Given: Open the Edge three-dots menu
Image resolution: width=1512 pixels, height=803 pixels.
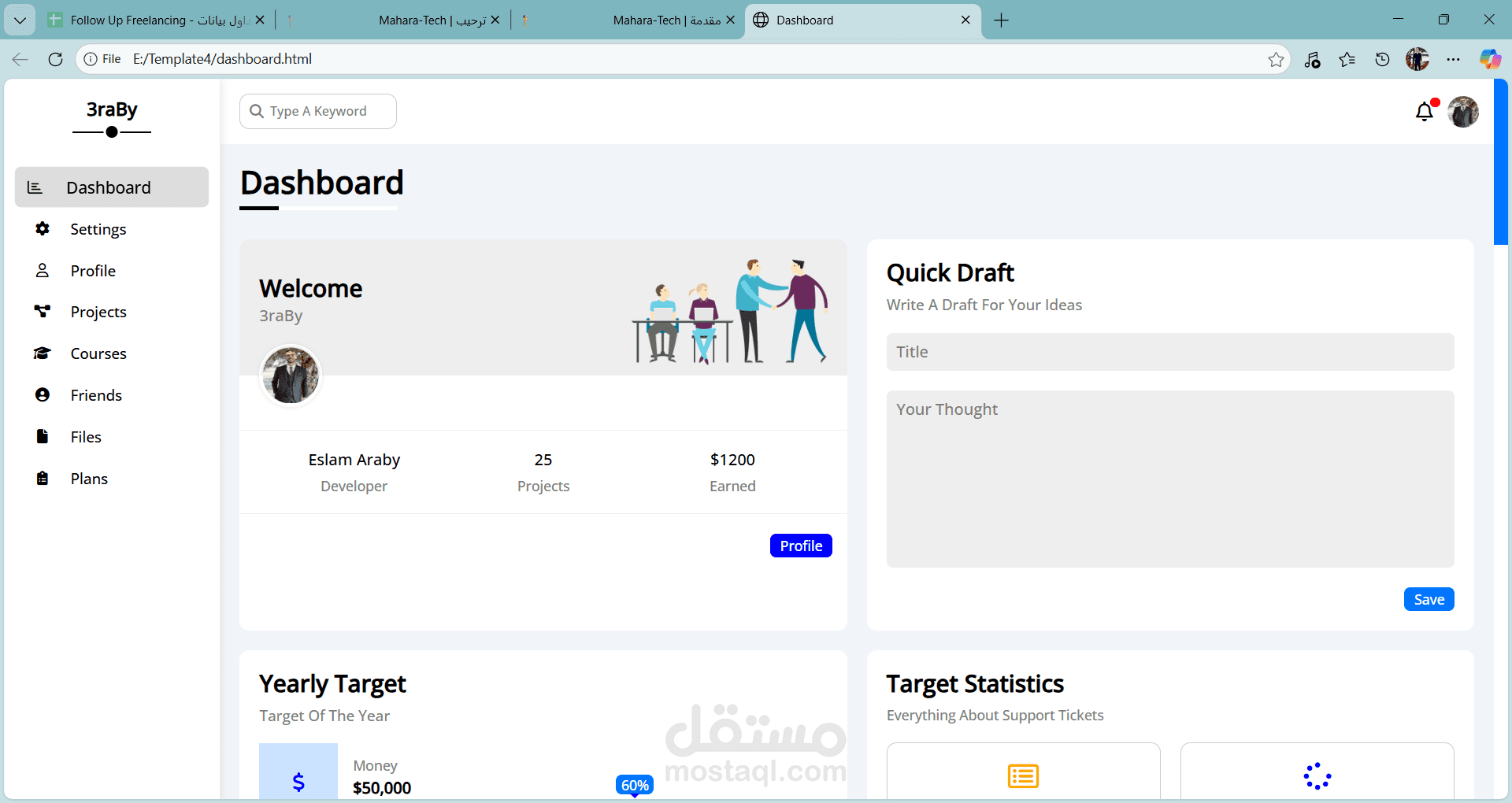Looking at the screenshot, I should [x=1454, y=59].
